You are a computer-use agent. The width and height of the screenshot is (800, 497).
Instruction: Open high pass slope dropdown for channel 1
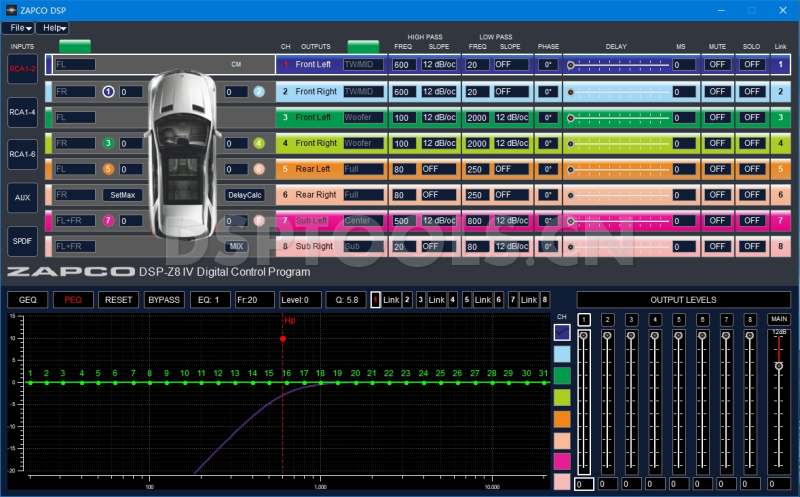439,65
